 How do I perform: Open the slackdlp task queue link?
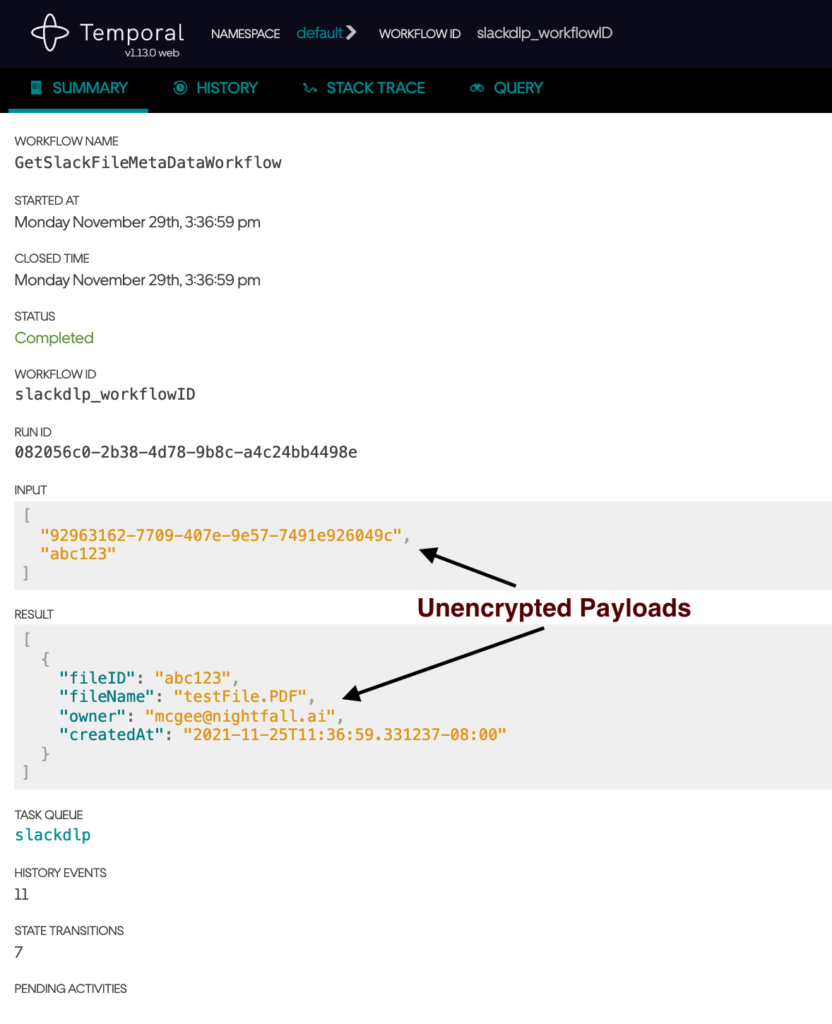[52, 835]
